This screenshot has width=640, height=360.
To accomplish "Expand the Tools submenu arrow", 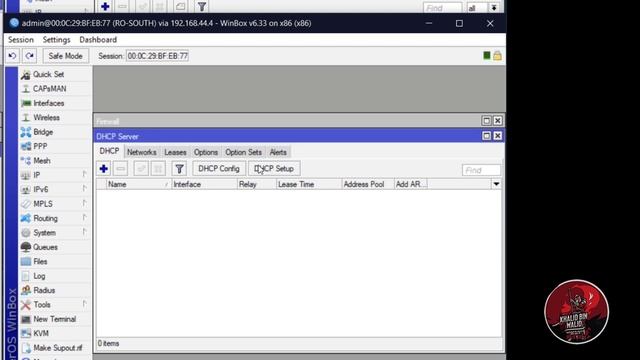I will coord(84,304).
